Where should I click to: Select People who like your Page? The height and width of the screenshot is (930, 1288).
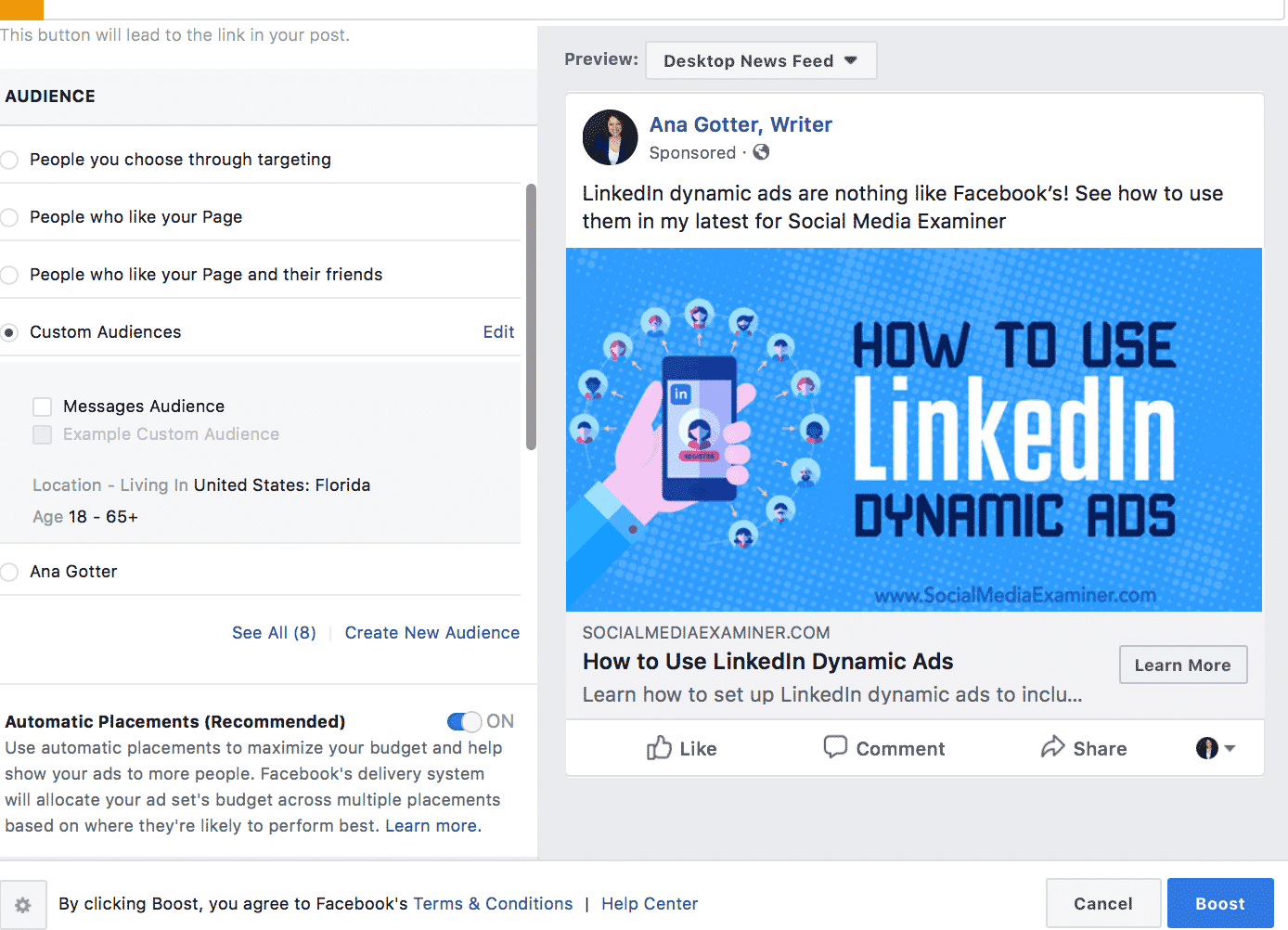9,217
